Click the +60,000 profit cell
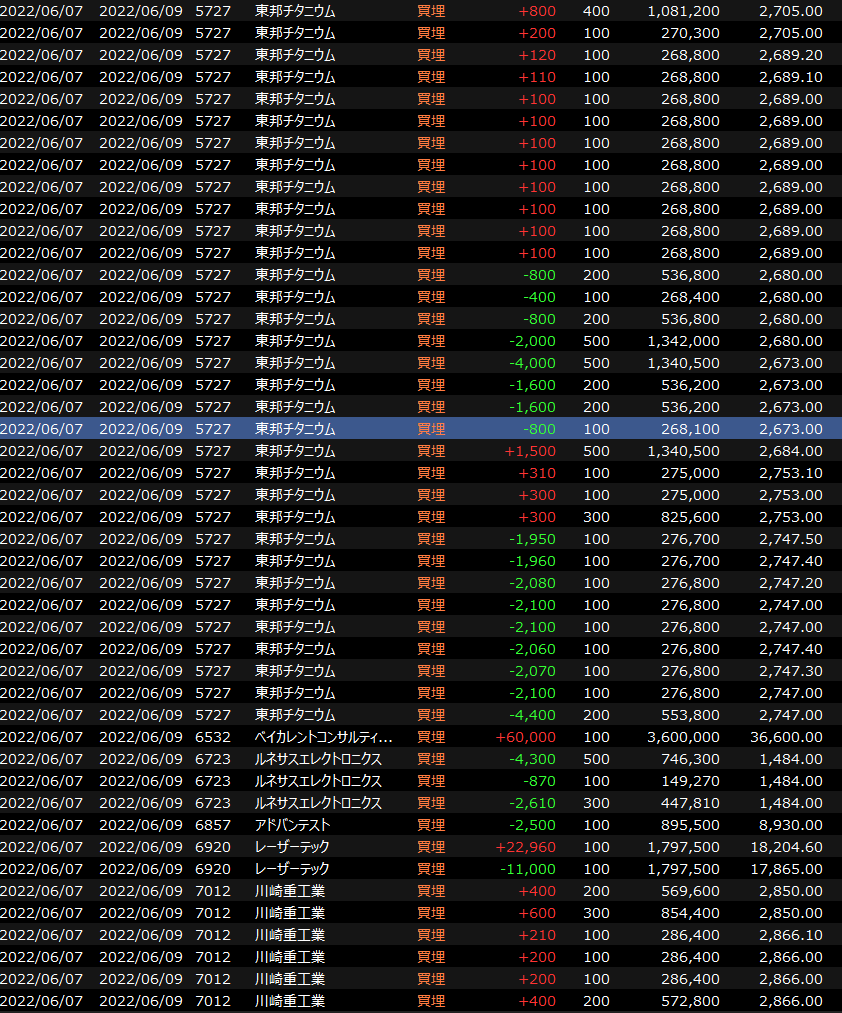 526,737
